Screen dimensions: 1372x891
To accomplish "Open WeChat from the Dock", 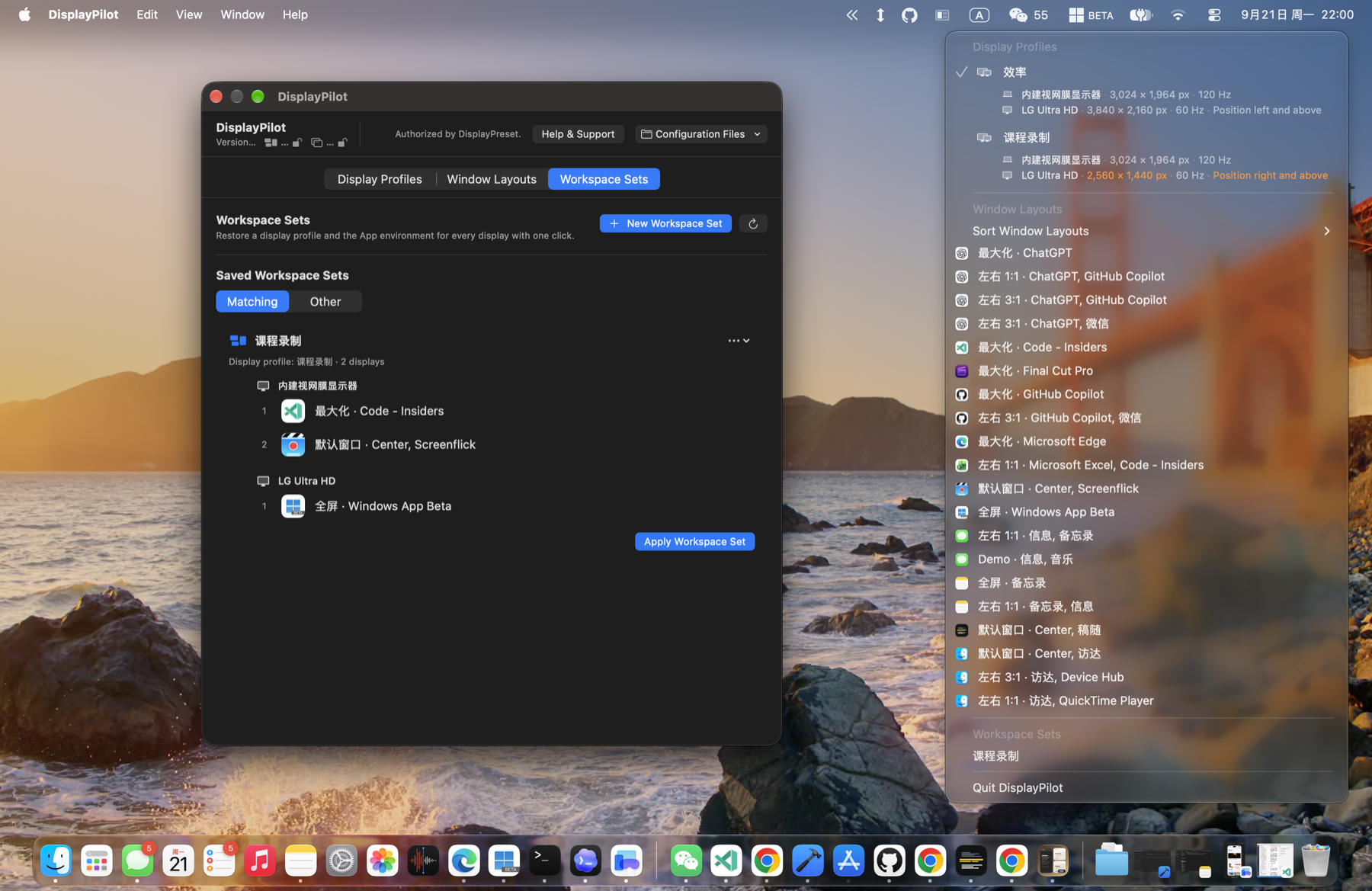I will [x=685, y=861].
